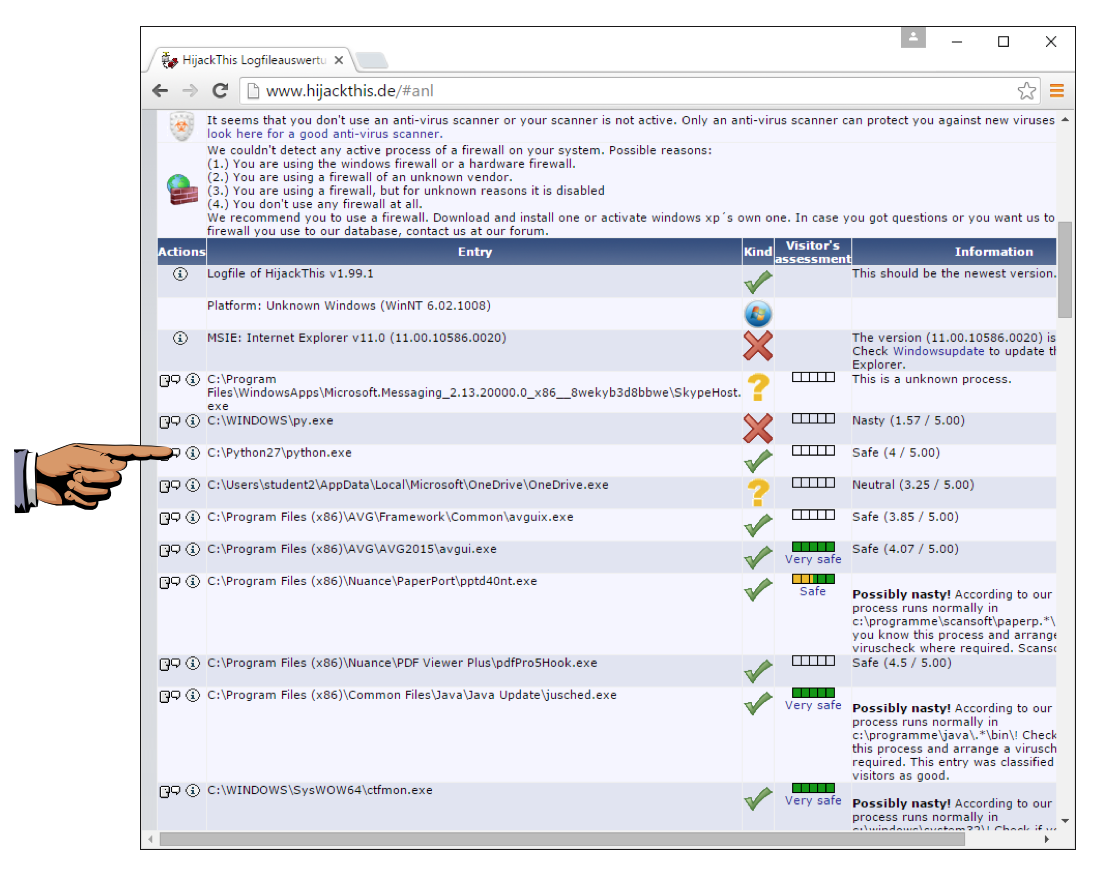The image size is (1098, 876).
Task: Click comment icon for avgui.exe entry
Action: coord(169,550)
